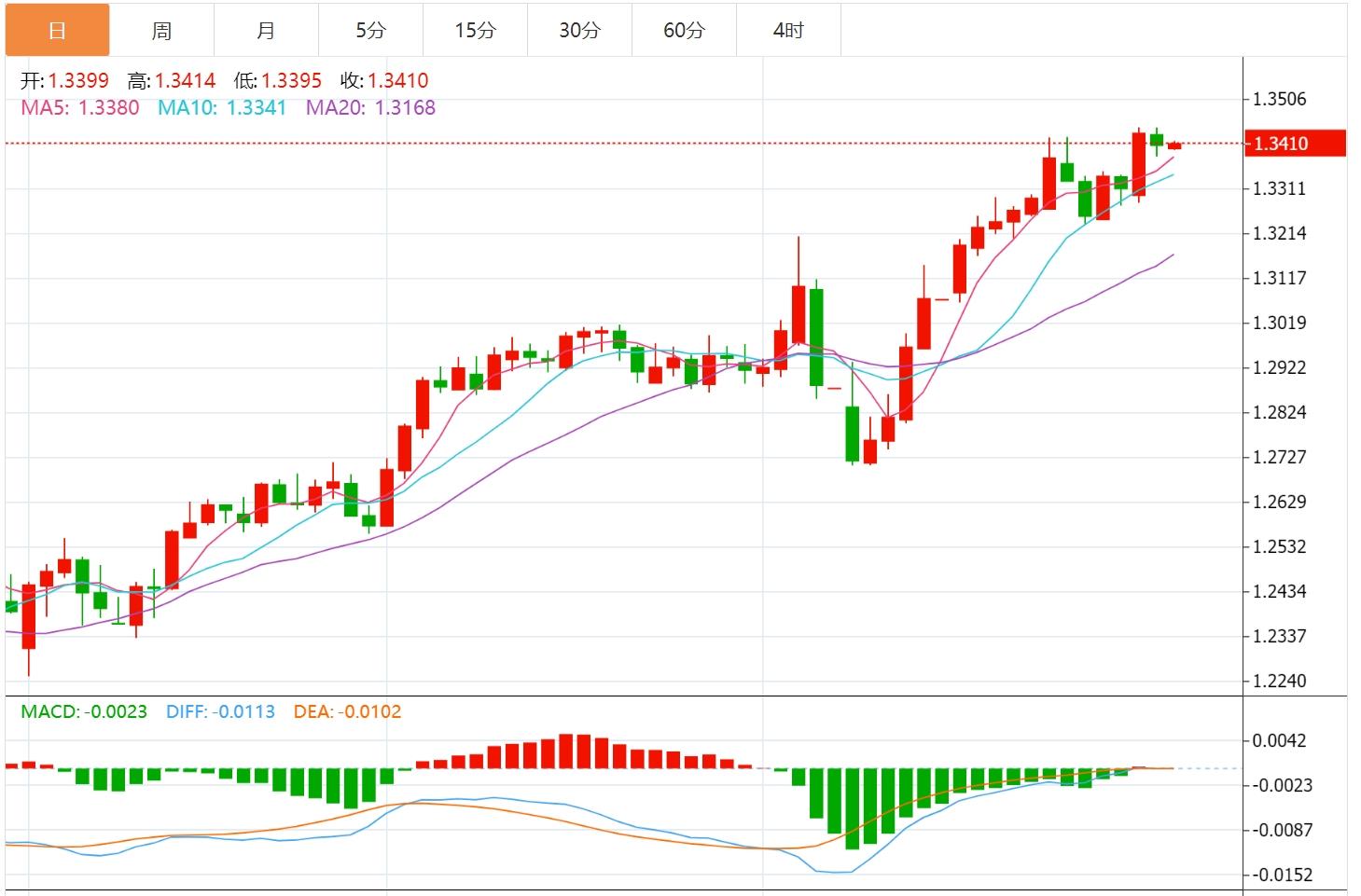The image size is (1361, 896).
Task: Click the orange DEA -0.0102 label
Action: [347, 711]
